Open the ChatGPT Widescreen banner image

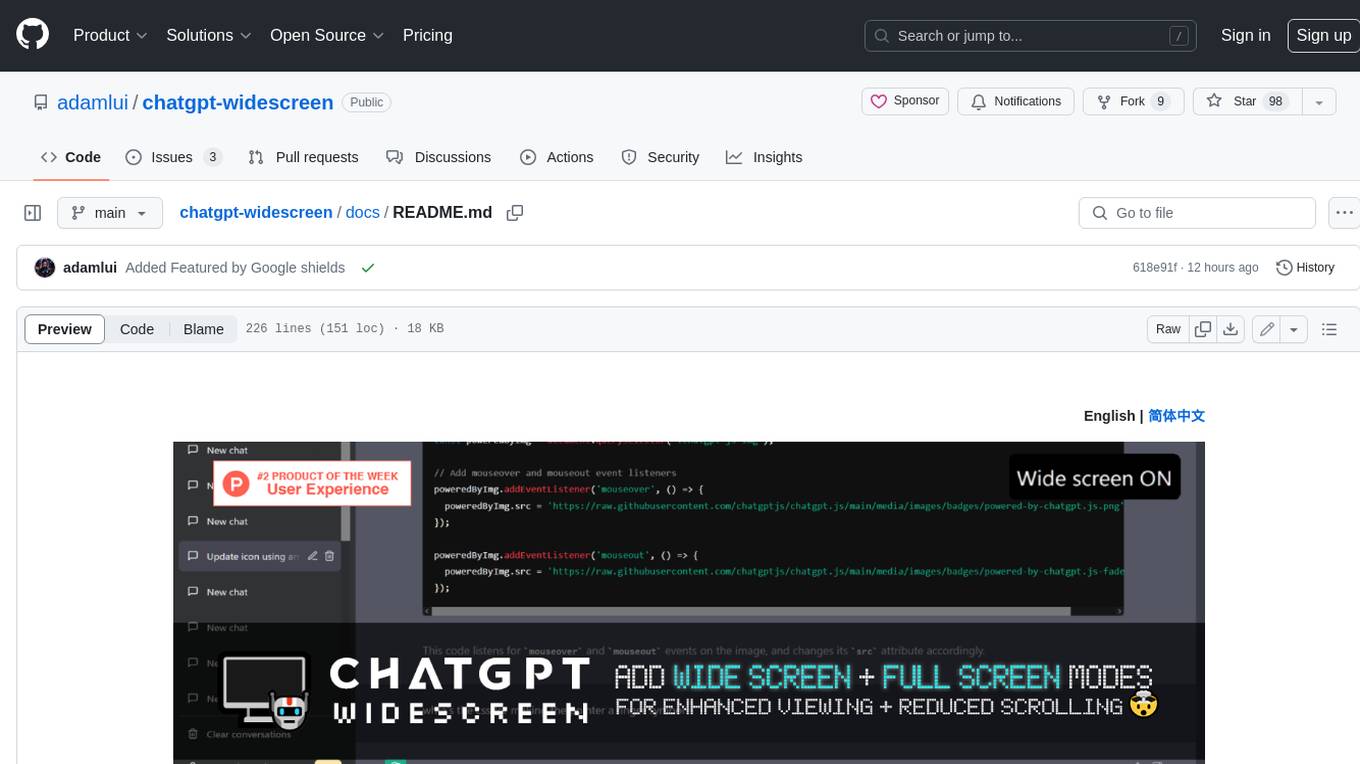pos(689,602)
